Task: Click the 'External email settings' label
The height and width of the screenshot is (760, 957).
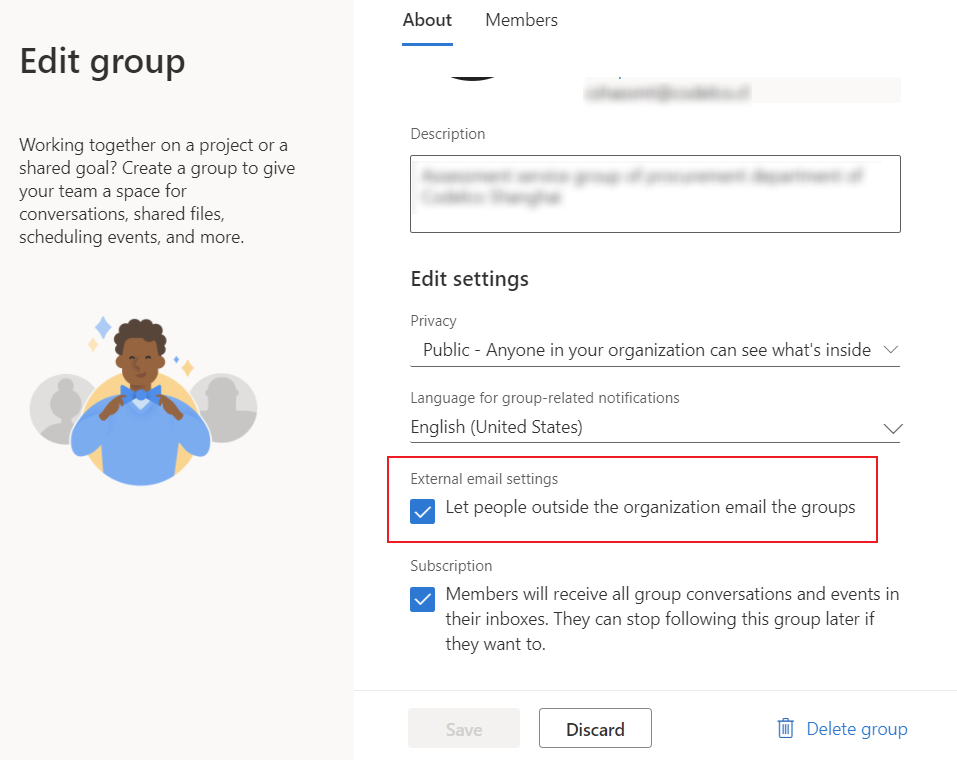Action: pyautogui.click(x=484, y=479)
